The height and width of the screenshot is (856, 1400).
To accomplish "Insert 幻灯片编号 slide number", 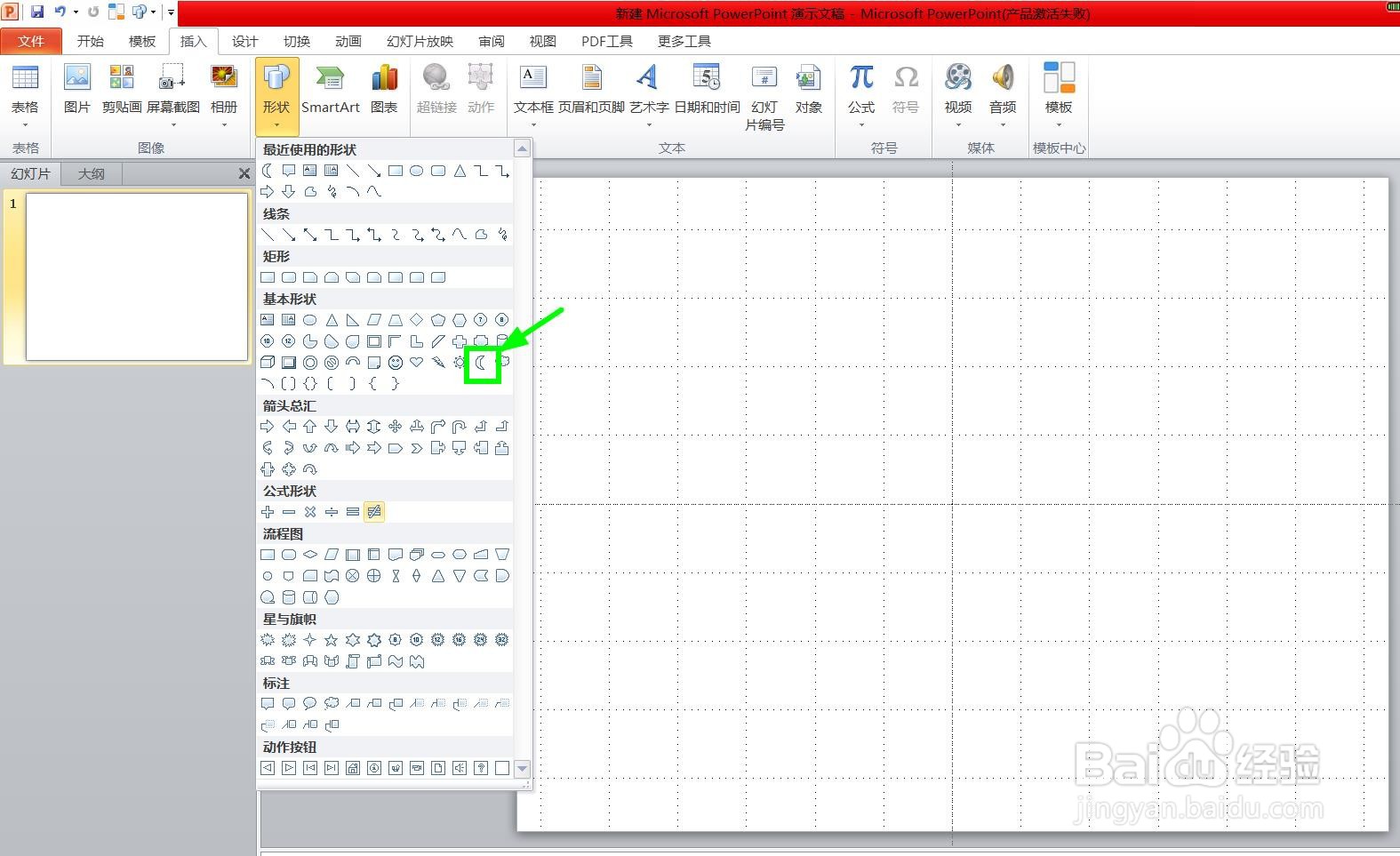I will 764,98.
